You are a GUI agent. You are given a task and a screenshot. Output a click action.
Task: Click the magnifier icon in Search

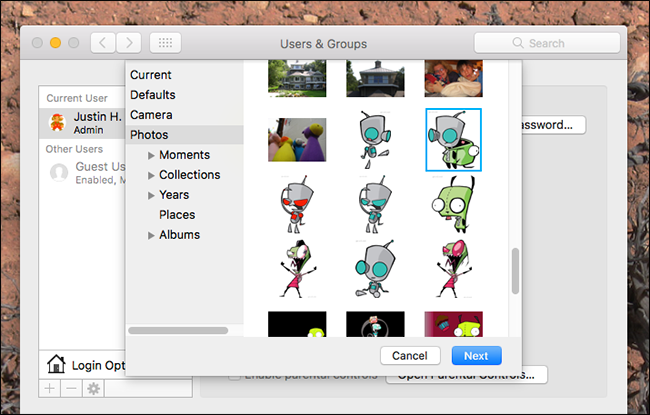coord(518,43)
